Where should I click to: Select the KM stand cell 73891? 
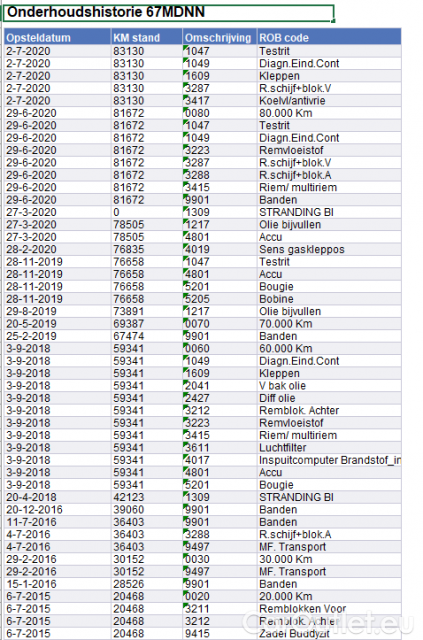click(147, 311)
